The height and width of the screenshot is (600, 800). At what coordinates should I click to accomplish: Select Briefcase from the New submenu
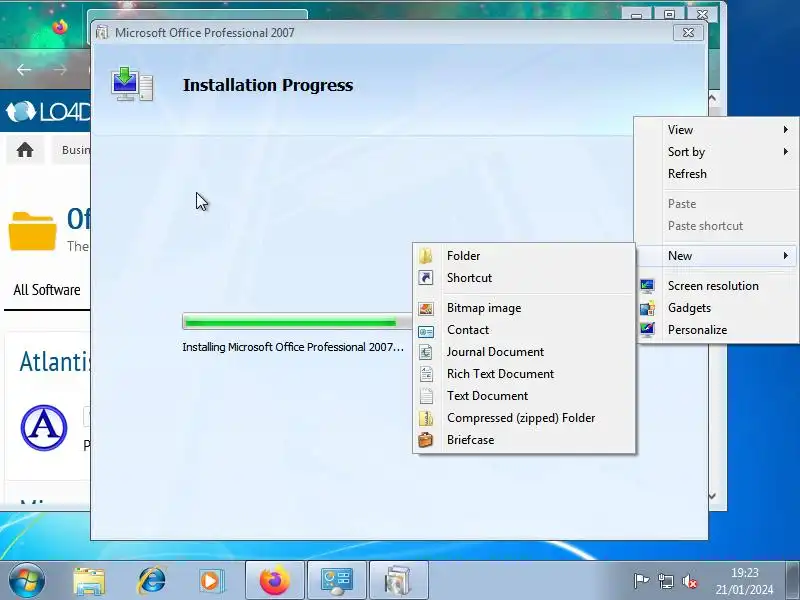click(x=524, y=439)
